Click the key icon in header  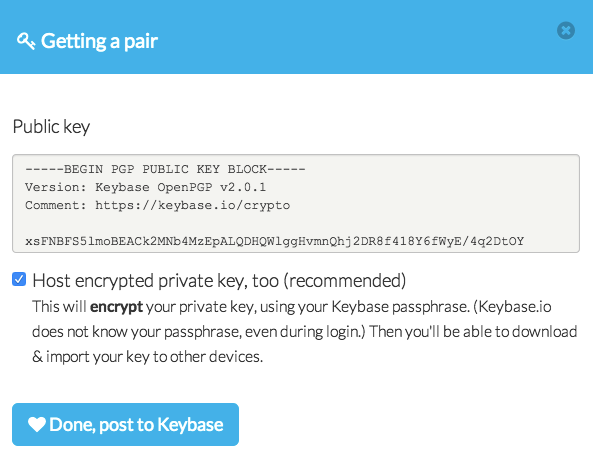pyautogui.click(x=26, y=41)
